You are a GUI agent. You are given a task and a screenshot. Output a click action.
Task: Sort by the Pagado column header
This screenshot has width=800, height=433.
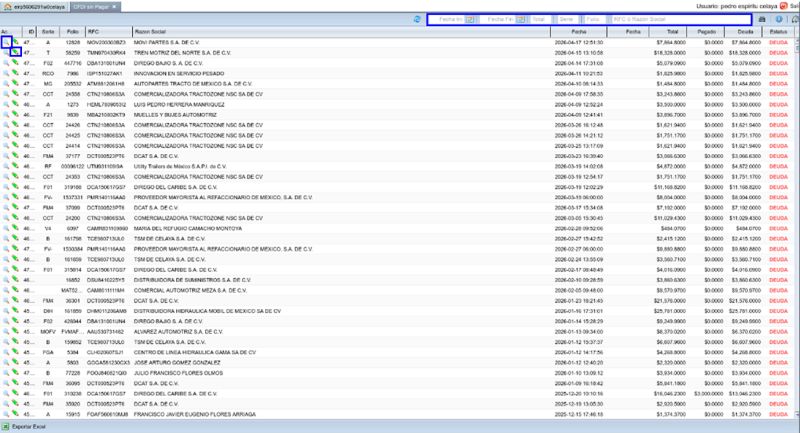(x=706, y=32)
